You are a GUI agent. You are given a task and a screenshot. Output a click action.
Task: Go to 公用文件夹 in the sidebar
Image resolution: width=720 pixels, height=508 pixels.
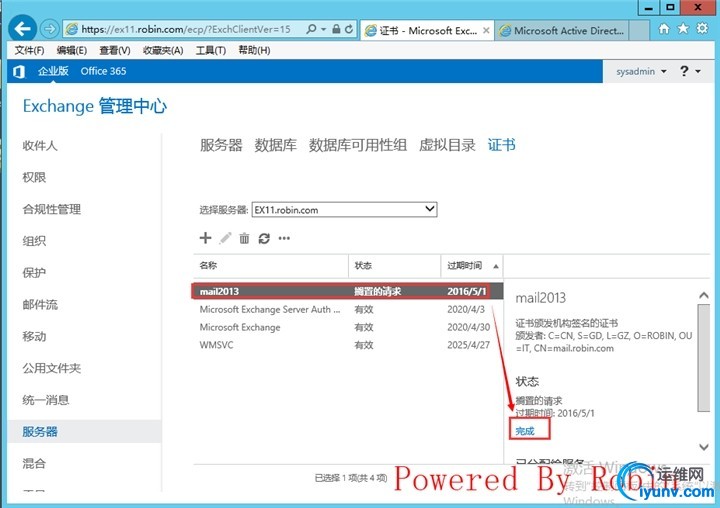pyautogui.click(x=51, y=368)
